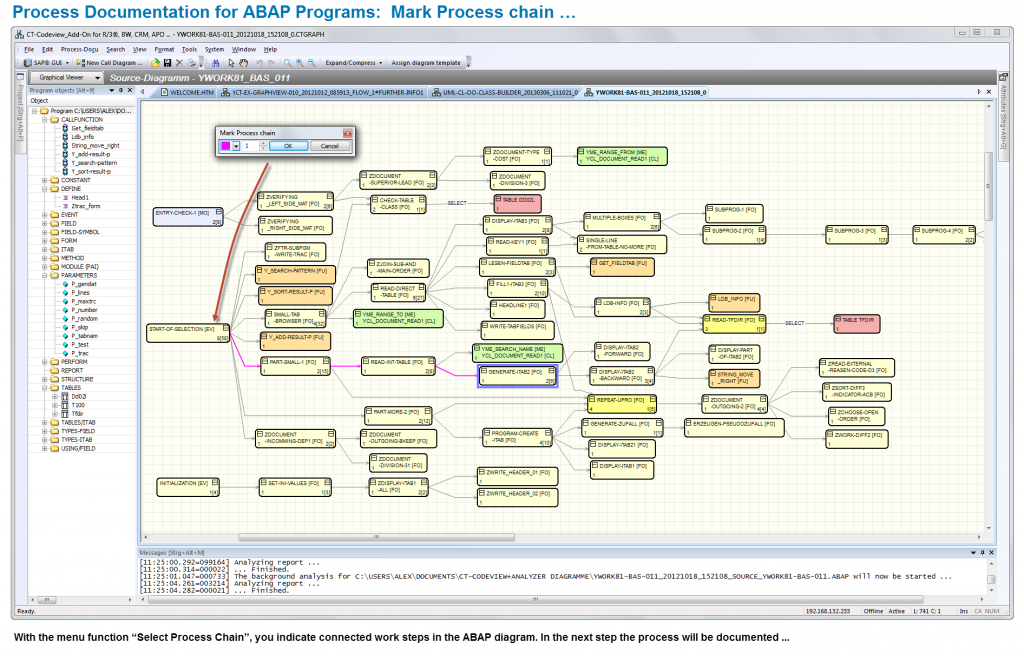The image size is (1024, 656).
Task: Click the Delete (X) toolbar icon
Action: pos(177,62)
